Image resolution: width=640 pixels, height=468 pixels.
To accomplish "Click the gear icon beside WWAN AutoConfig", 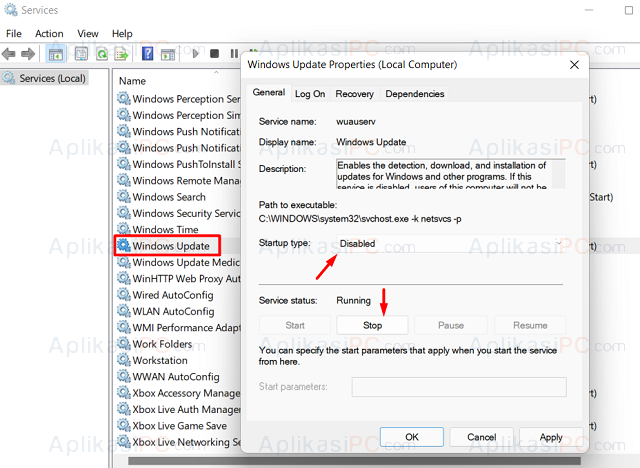I will (123, 376).
